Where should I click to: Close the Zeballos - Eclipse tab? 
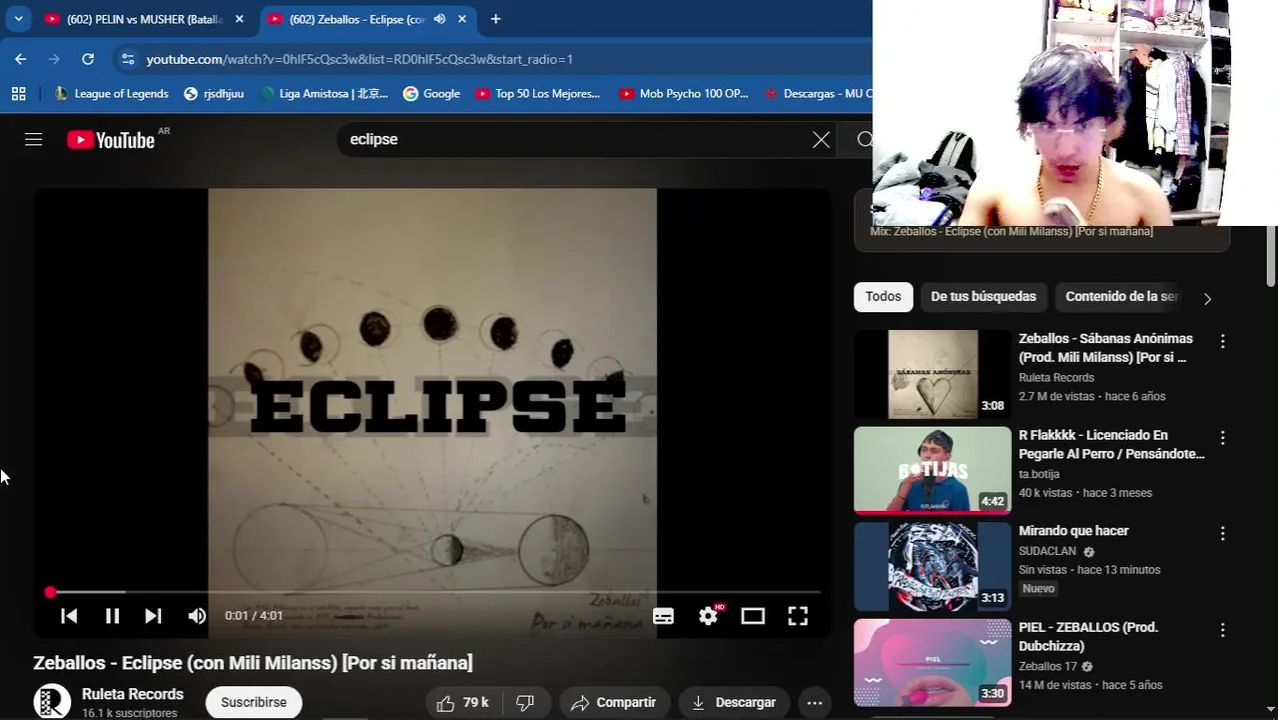point(462,19)
